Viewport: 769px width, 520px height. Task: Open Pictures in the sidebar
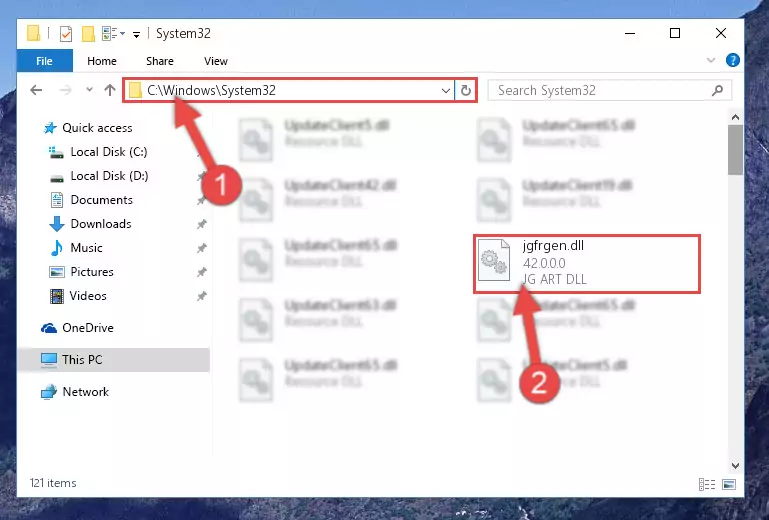tap(92, 272)
